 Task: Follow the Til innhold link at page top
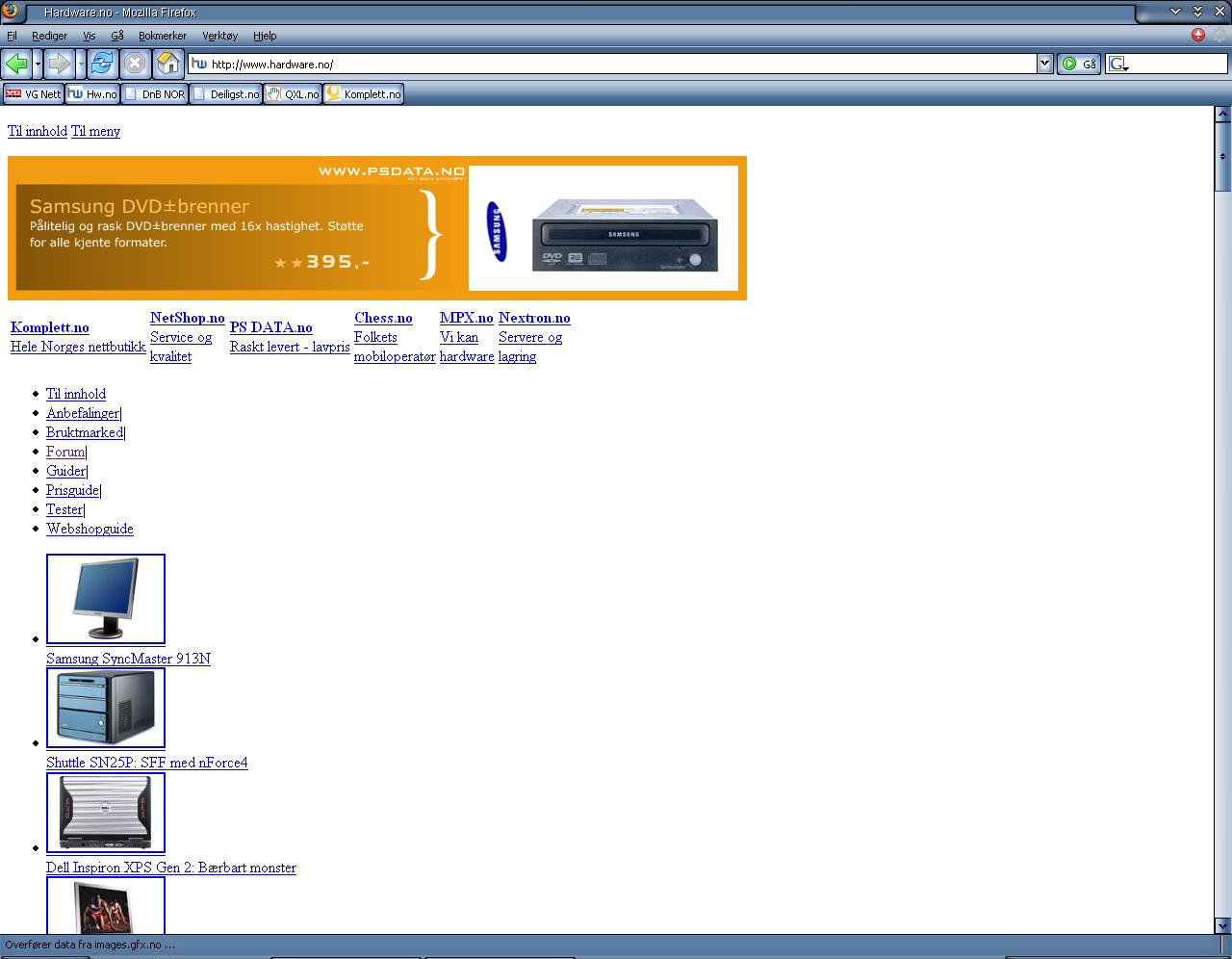pos(38,131)
